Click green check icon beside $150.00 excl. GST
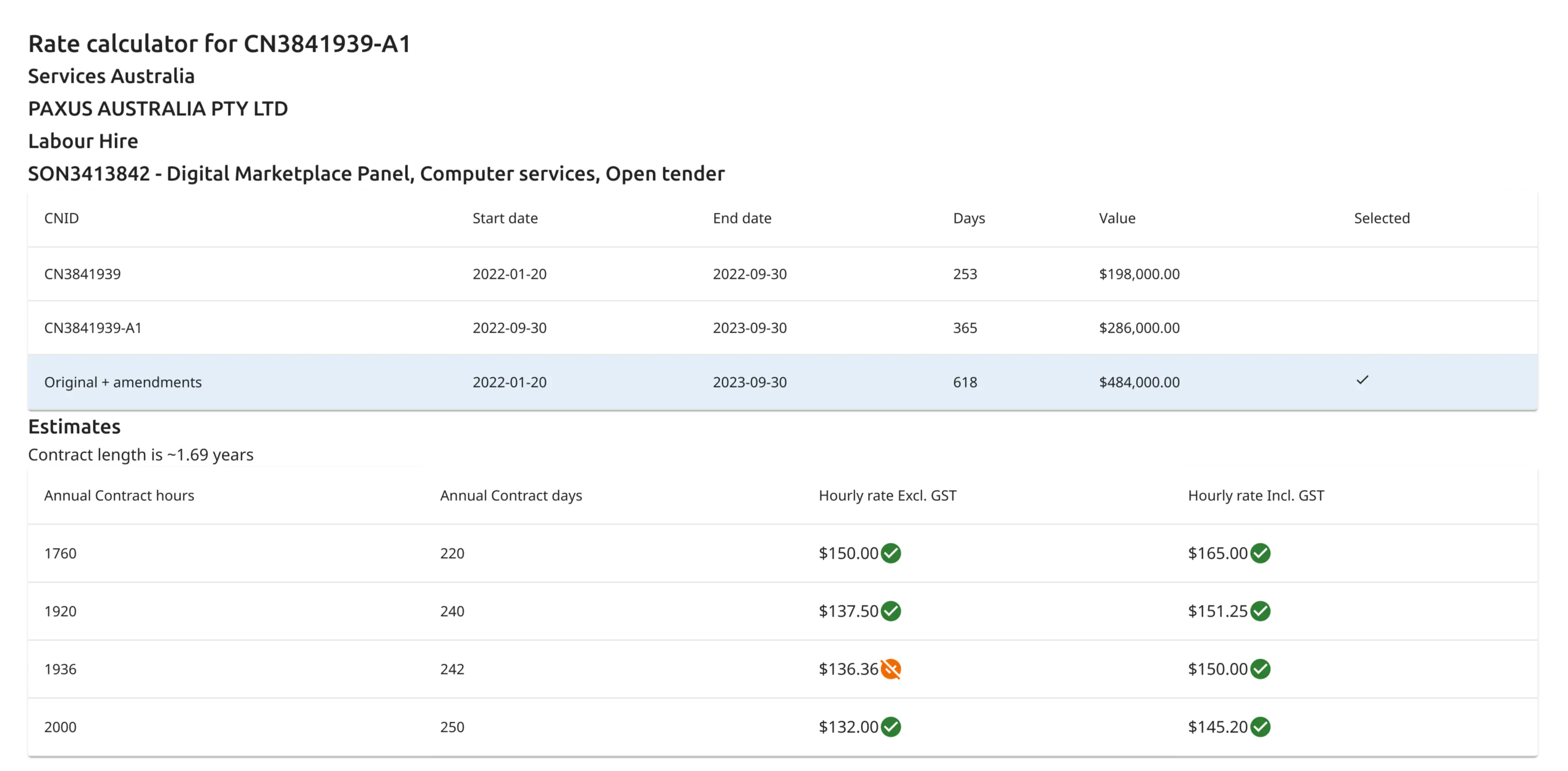 pos(890,553)
